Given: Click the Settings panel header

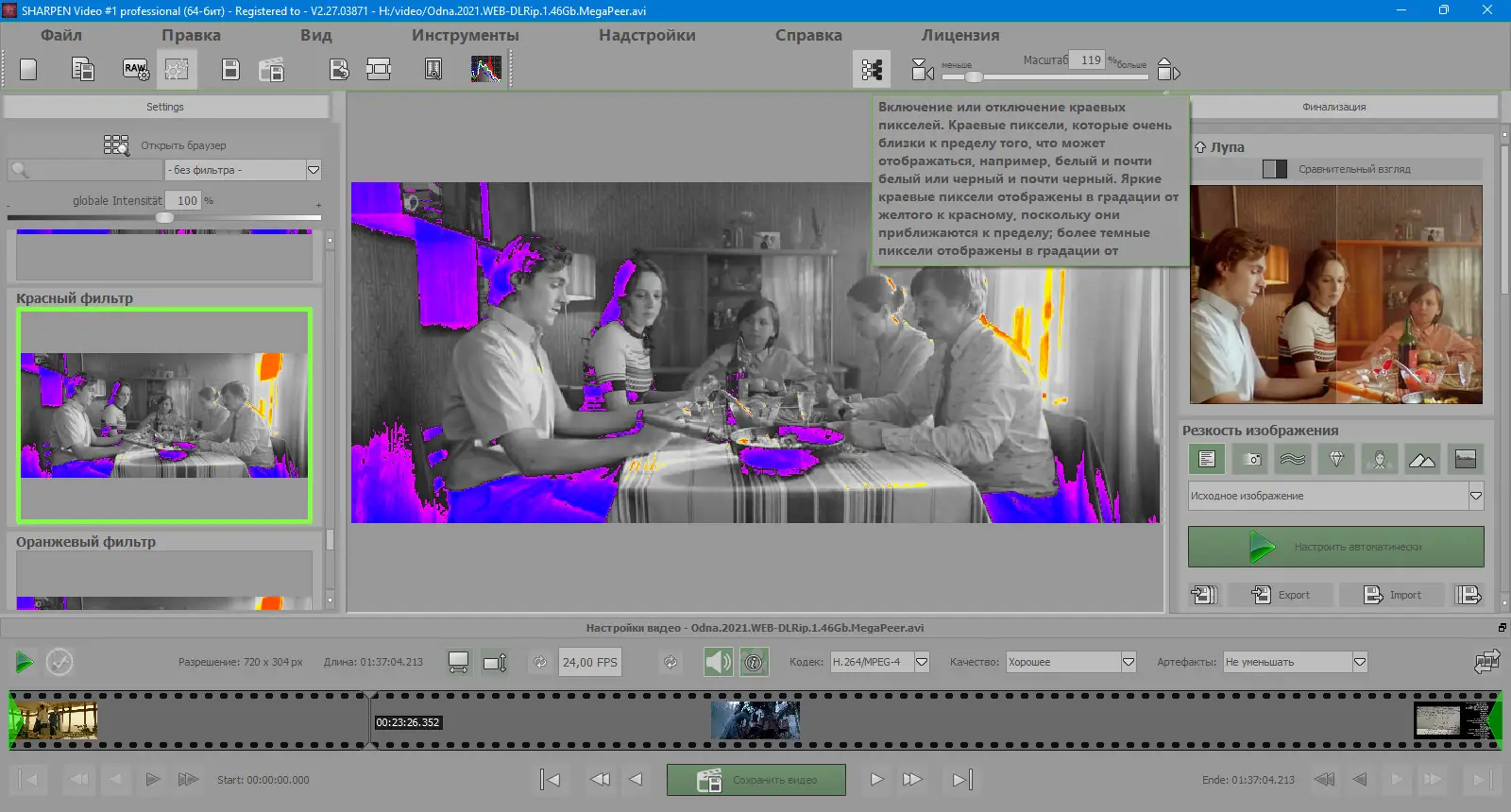Looking at the screenshot, I should (165, 107).
